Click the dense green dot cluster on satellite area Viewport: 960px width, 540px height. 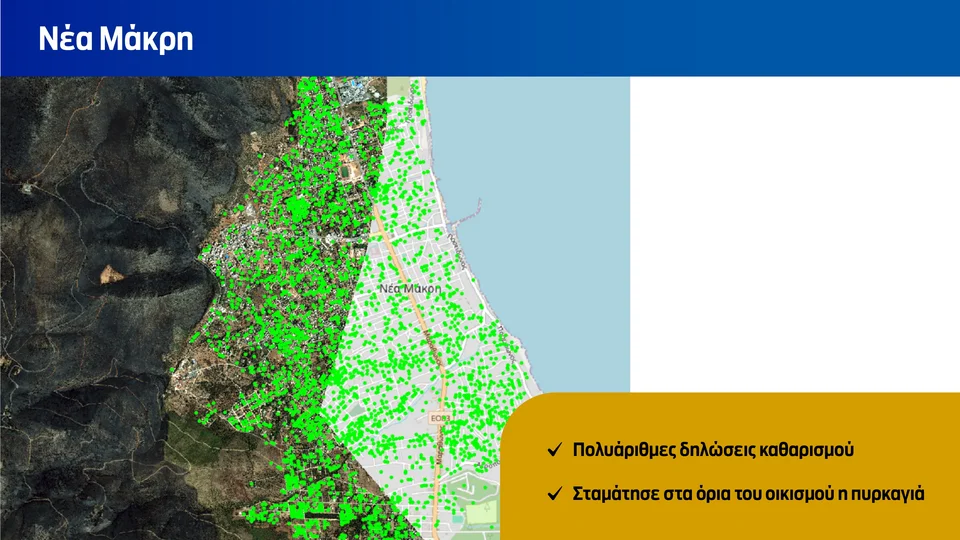(298, 208)
